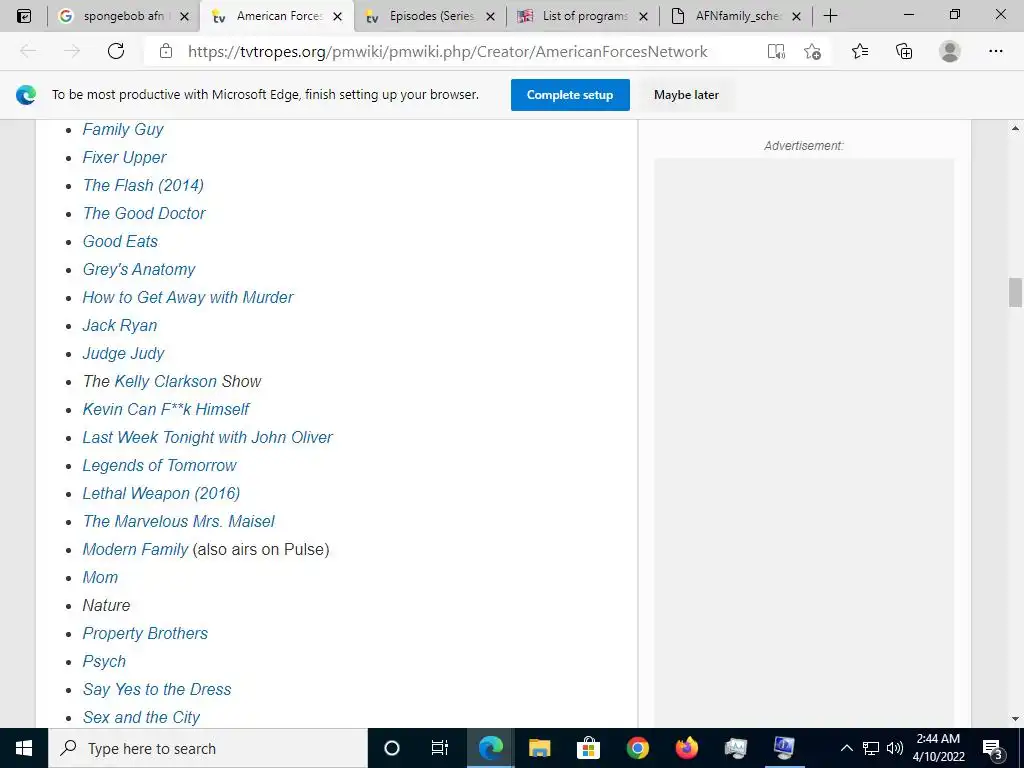Image resolution: width=1024 pixels, height=768 pixels.
Task: Switch to the List of programs tab
Action: (575, 16)
